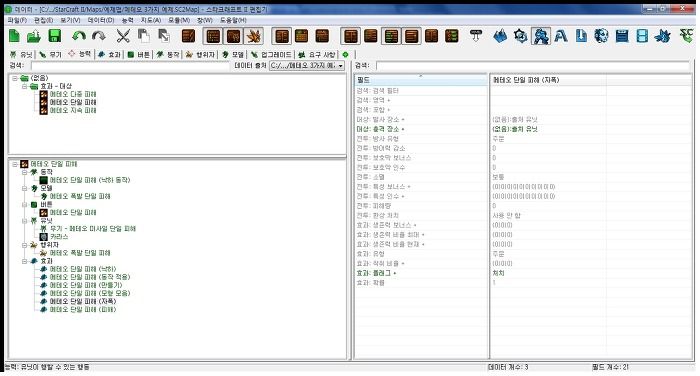
Task: Switch to the 요구 사항 data tab
Action: pos(317,54)
